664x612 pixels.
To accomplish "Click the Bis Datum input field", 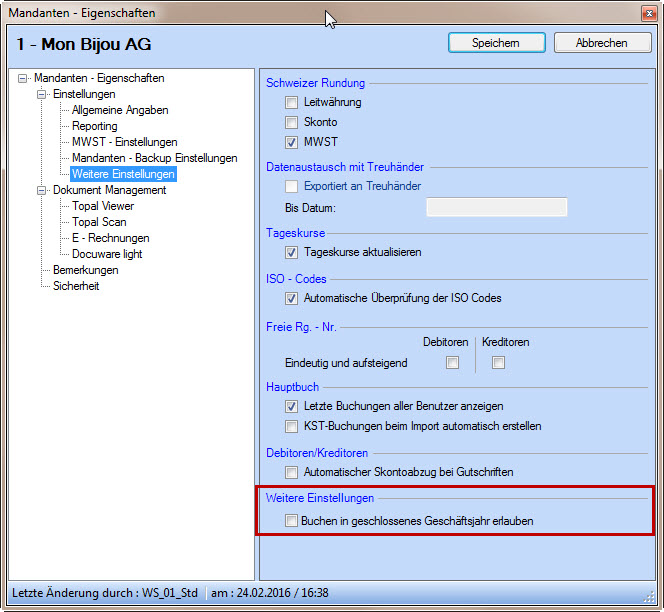I will click(x=496, y=207).
